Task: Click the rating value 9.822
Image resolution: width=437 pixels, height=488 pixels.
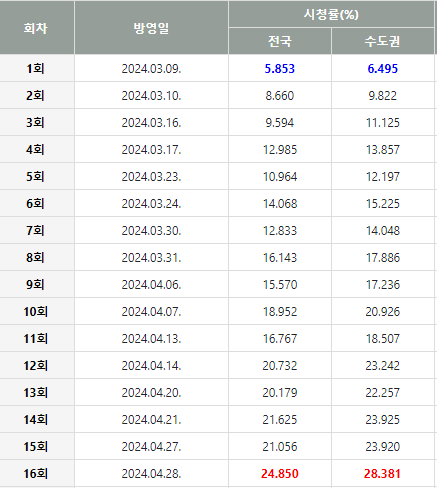Action: (383, 96)
